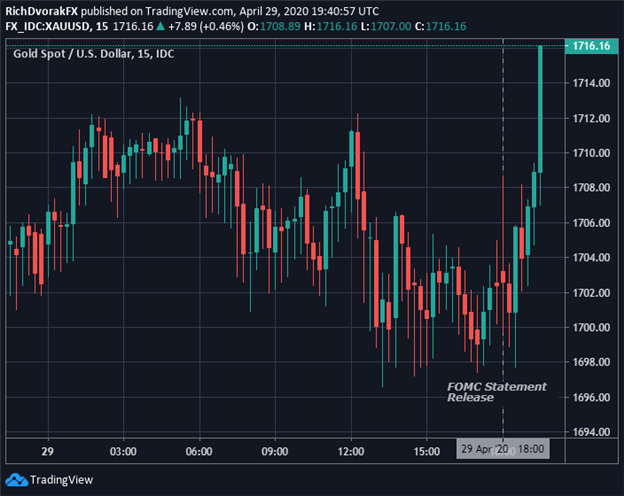Image resolution: width=624 pixels, height=496 pixels.
Task: Click the 03:00 time axis label
Action: (x=123, y=451)
